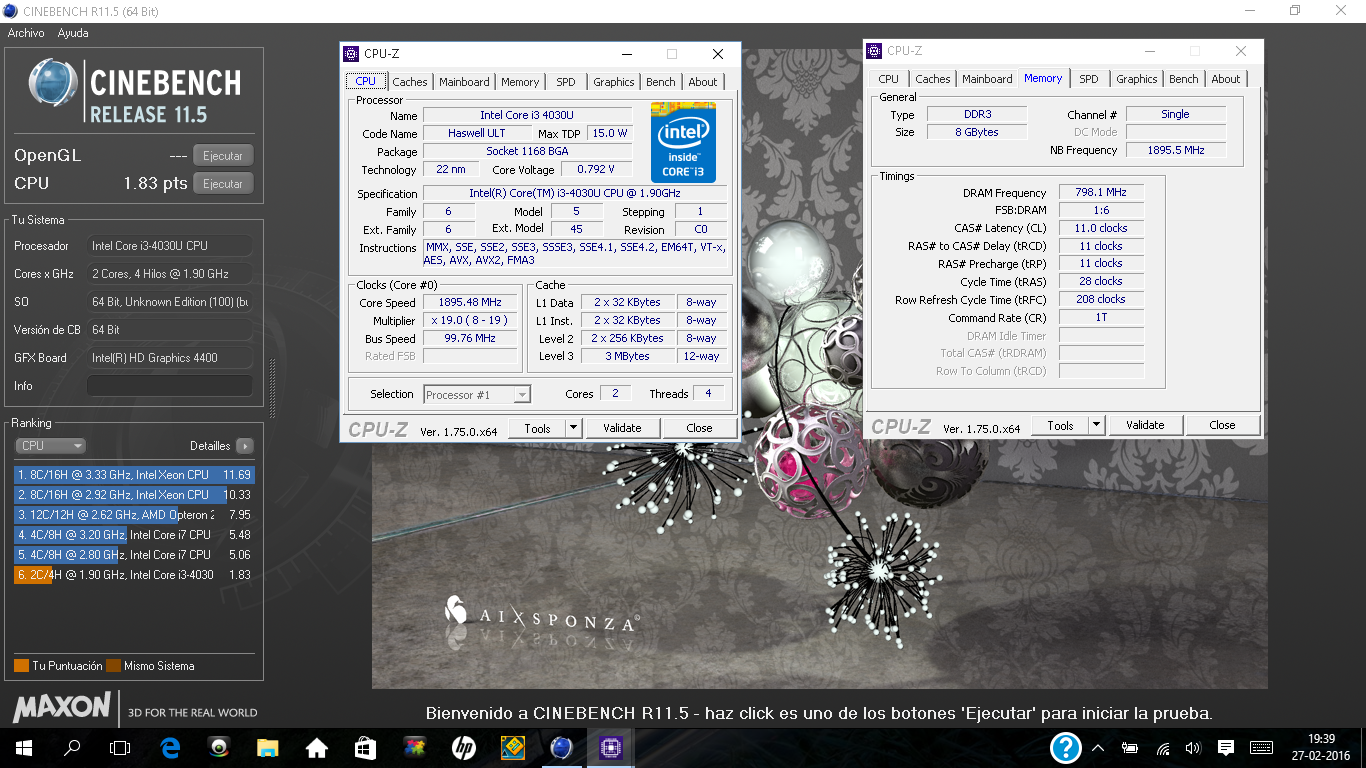Run the CPU test with Ejecutar

click(x=223, y=184)
